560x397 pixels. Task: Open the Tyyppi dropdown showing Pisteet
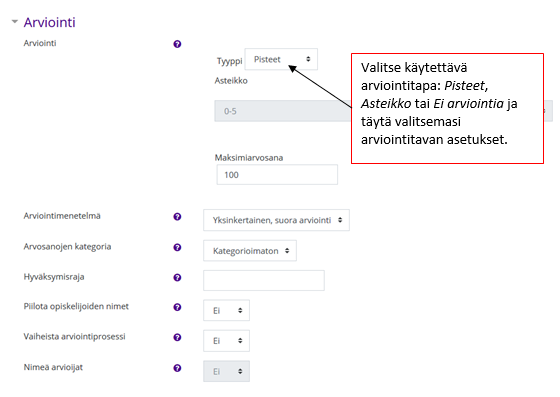[x=281, y=59]
